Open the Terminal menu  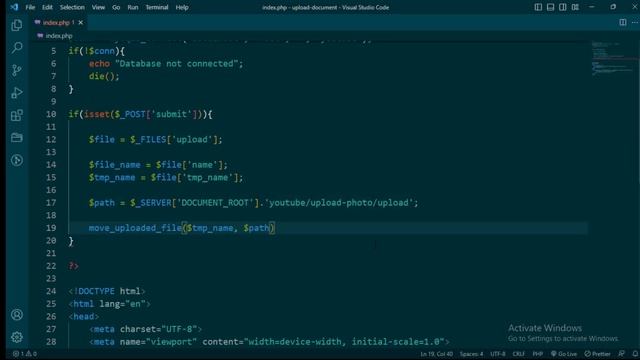coord(157,7)
